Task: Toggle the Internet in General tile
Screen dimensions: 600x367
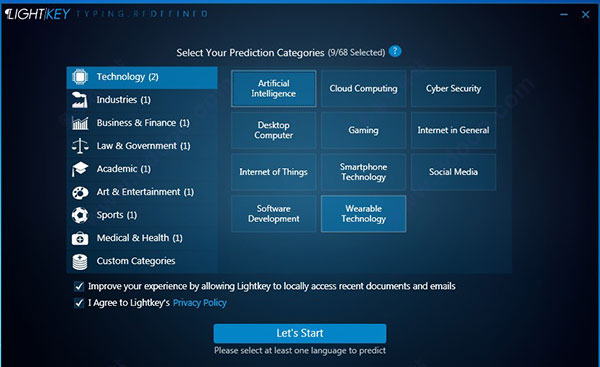Action: 453,130
